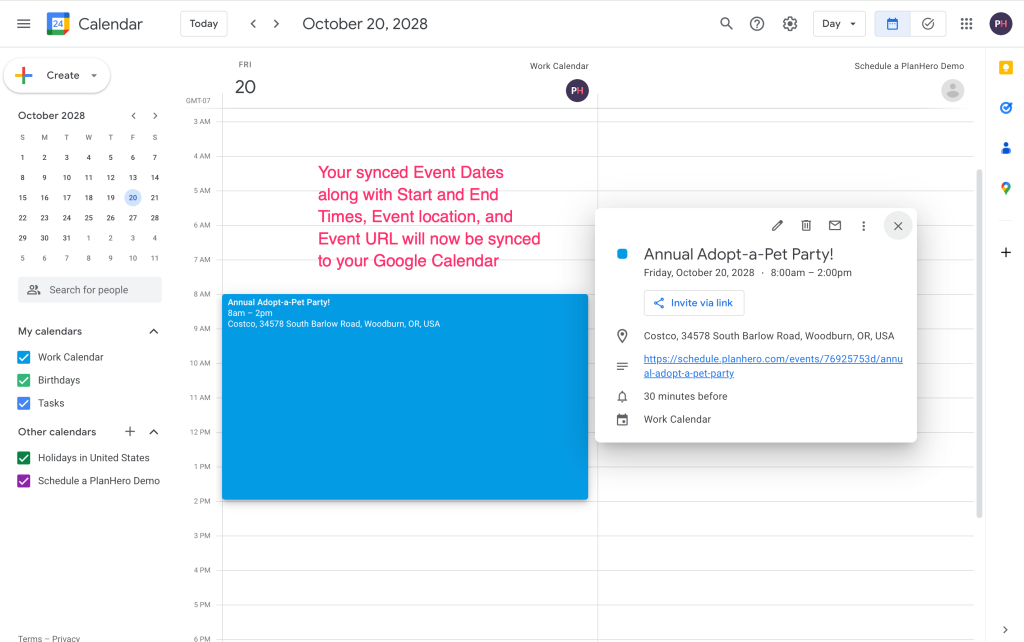Click the search magnifier icon
This screenshot has height=642, width=1024.
coord(727,24)
